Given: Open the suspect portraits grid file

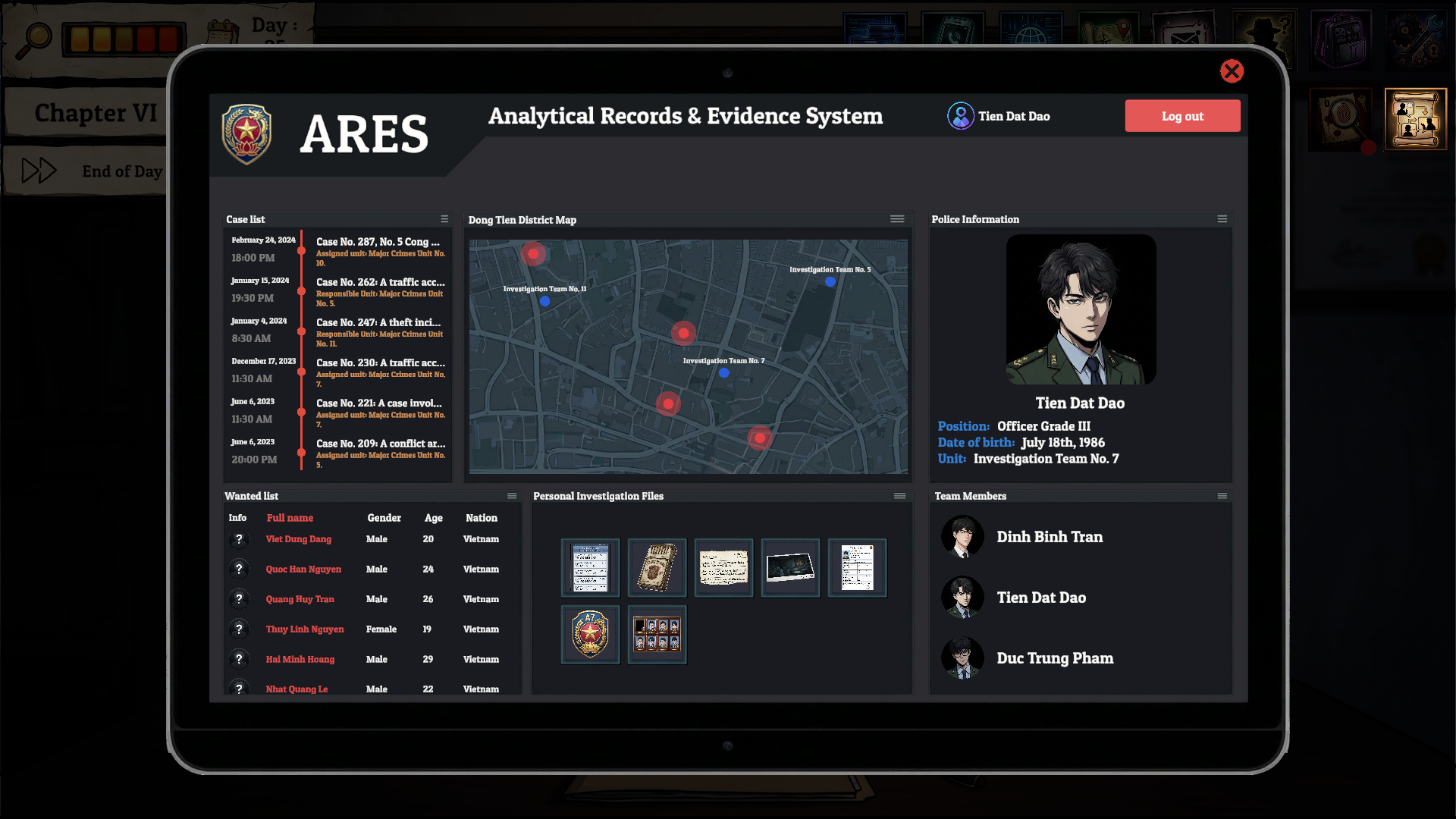Looking at the screenshot, I should coord(657,635).
